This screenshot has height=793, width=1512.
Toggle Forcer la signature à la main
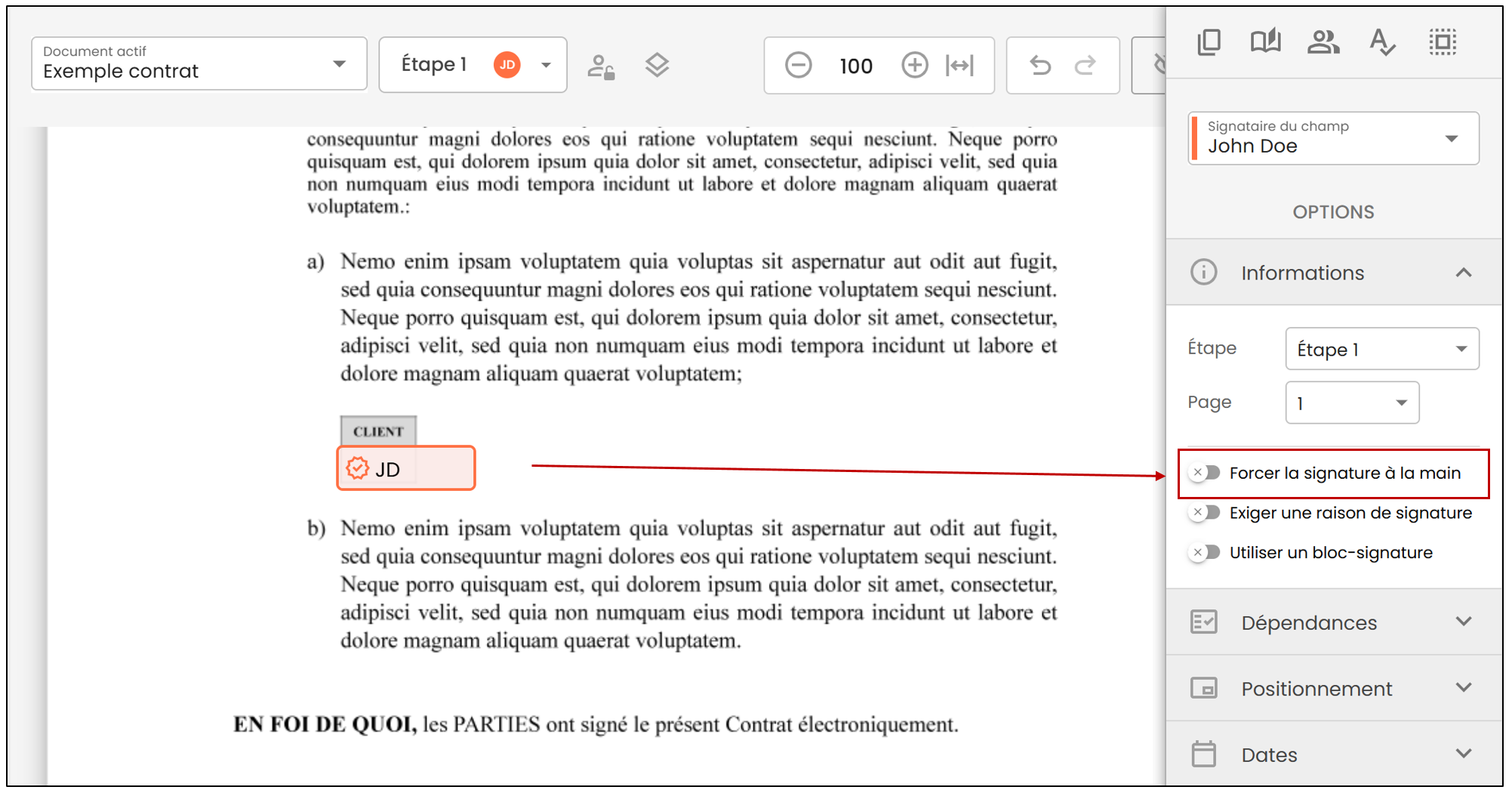click(1205, 473)
